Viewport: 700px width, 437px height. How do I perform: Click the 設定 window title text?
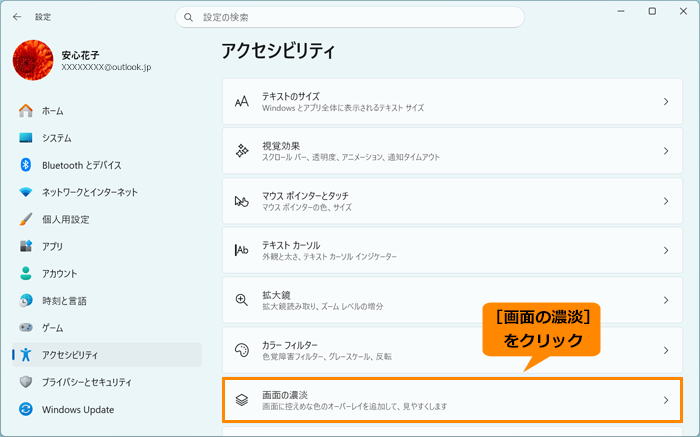tap(43, 17)
